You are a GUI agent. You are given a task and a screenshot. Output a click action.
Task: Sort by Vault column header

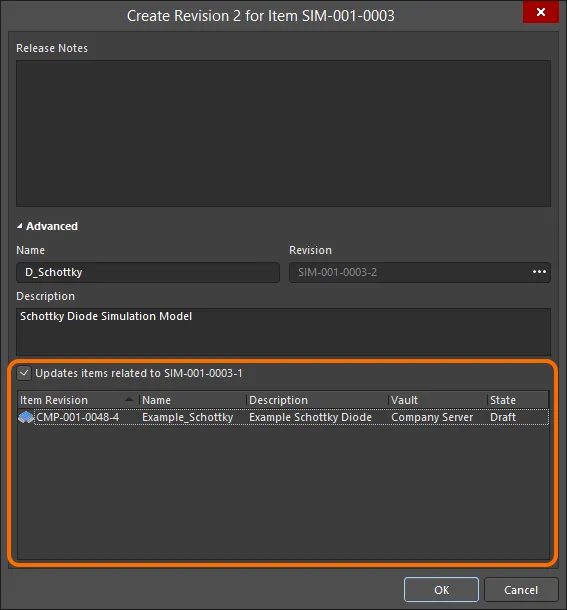point(437,400)
